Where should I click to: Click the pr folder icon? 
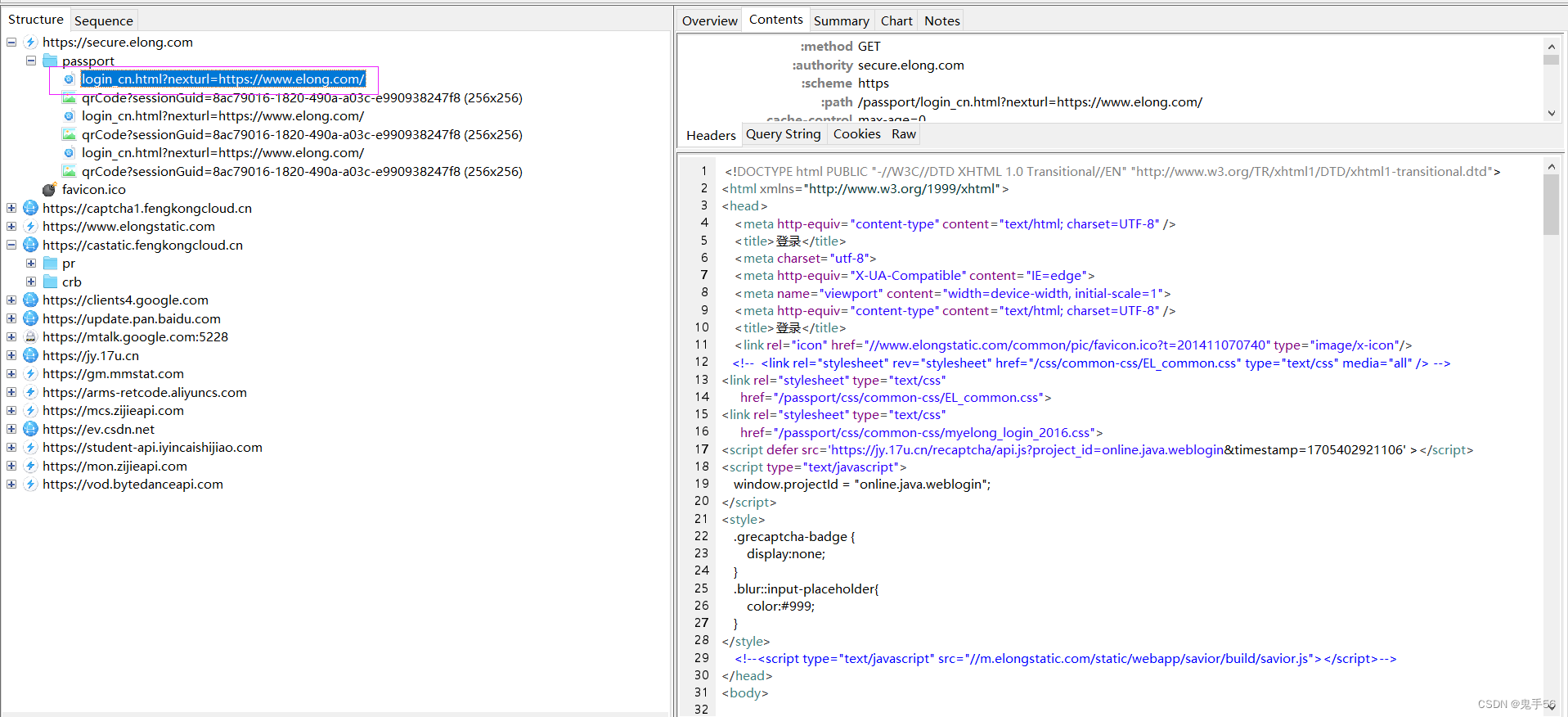tap(51, 264)
